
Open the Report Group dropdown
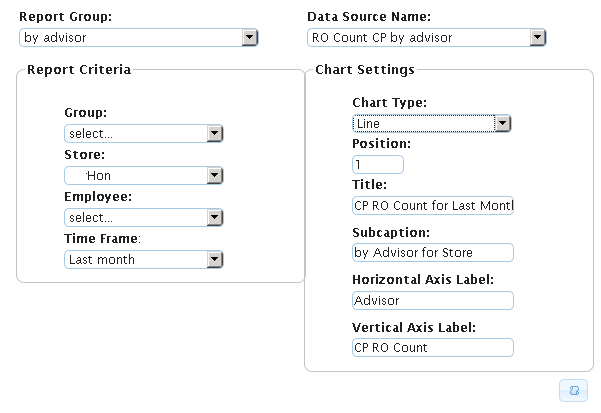coord(139,38)
